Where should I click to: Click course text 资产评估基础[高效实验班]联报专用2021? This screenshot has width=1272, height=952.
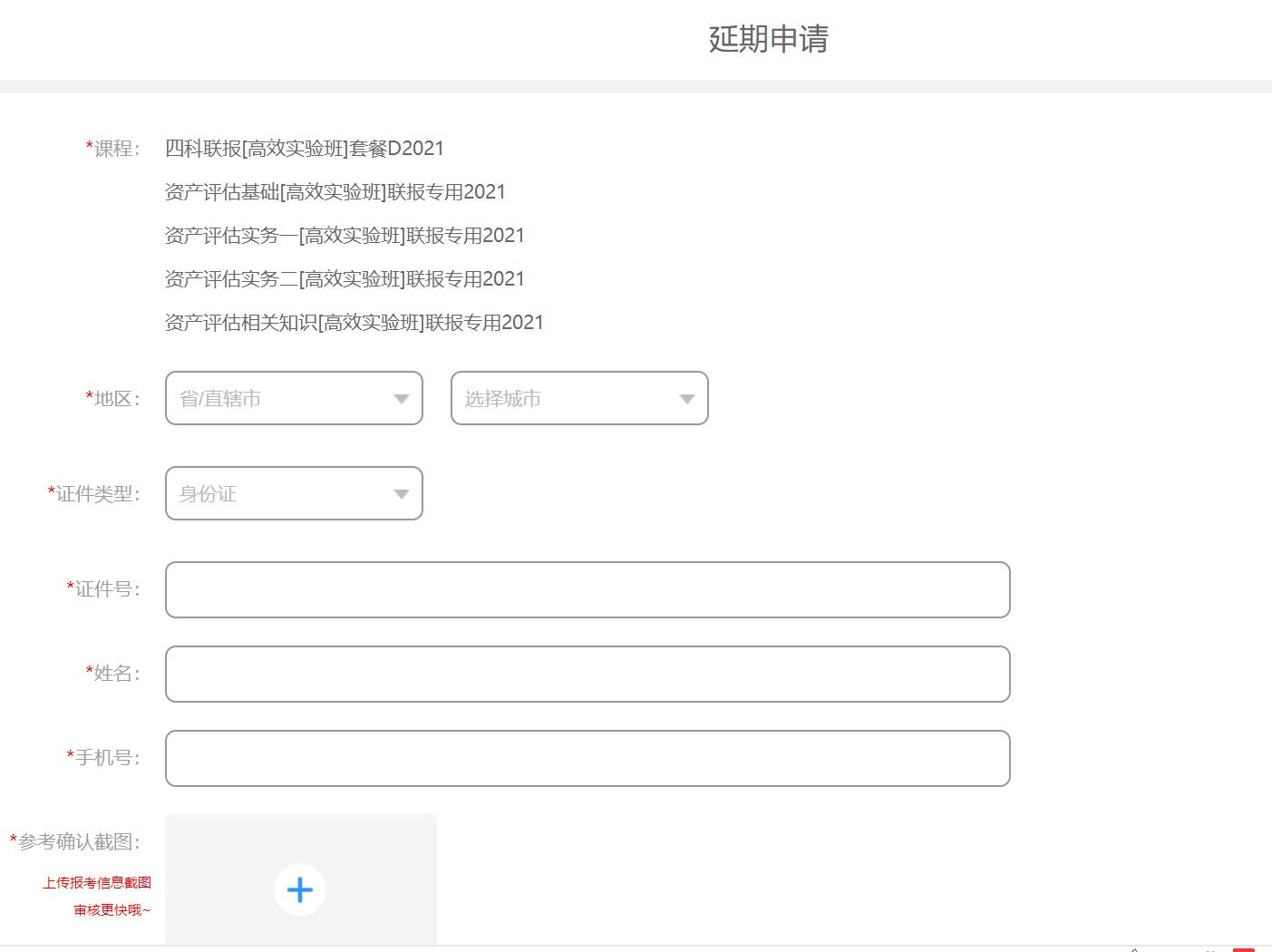point(335,191)
